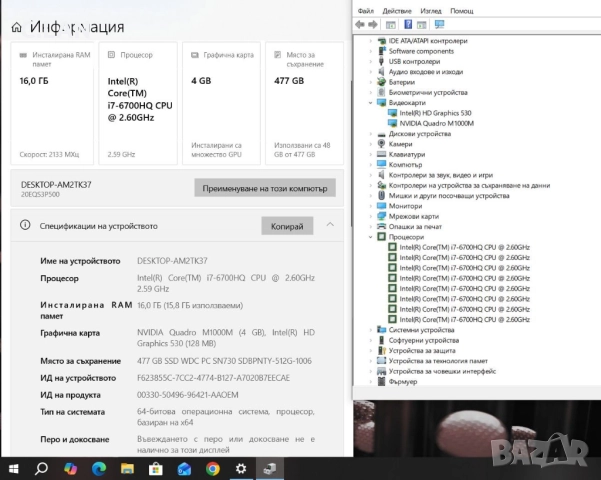Click Преименуване на този компютър button
Viewport: 601px width, 480px height.
tap(265, 188)
